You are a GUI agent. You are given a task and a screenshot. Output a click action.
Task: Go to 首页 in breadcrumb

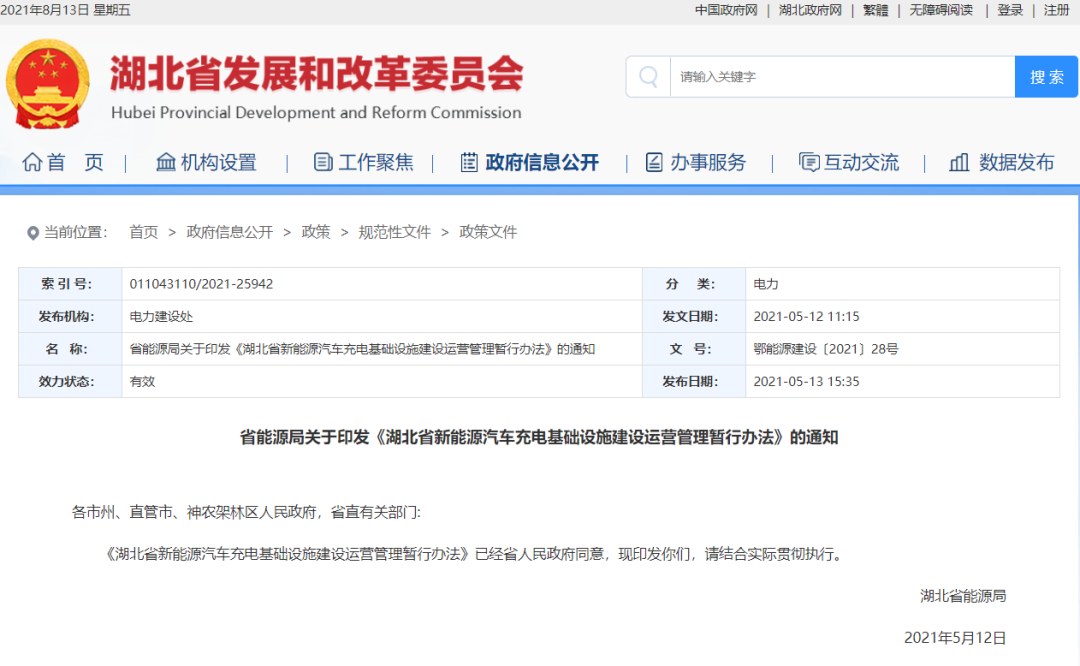(143, 232)
